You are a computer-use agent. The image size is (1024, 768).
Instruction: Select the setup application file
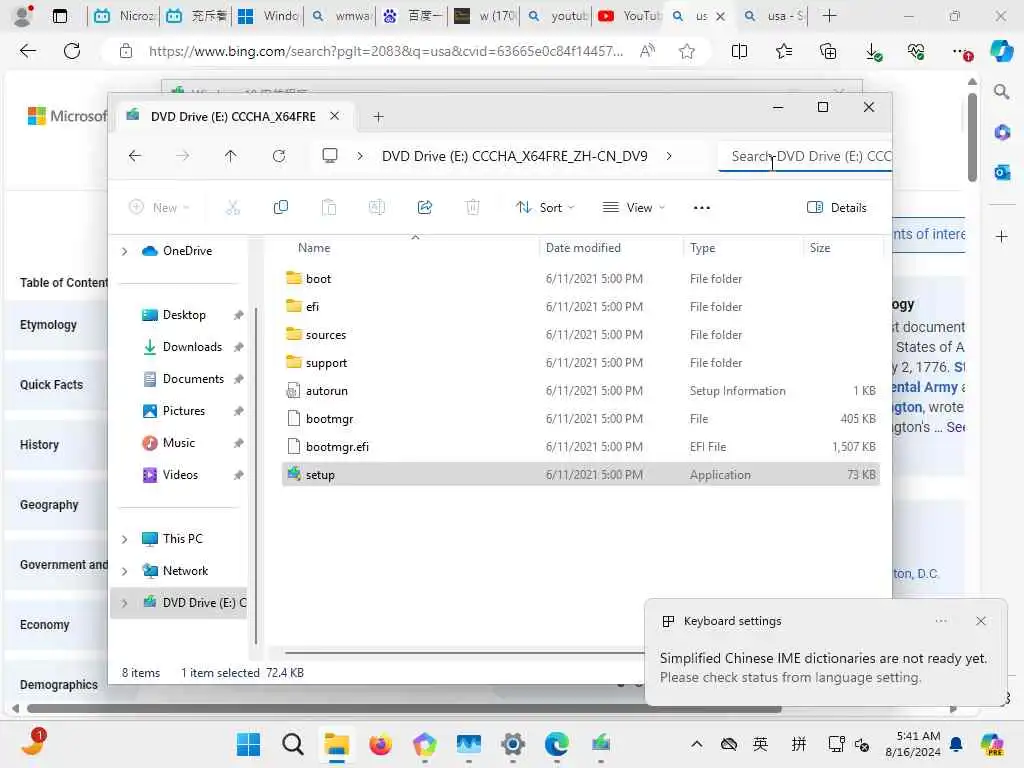pyautogui.click(x=581, y=475)
